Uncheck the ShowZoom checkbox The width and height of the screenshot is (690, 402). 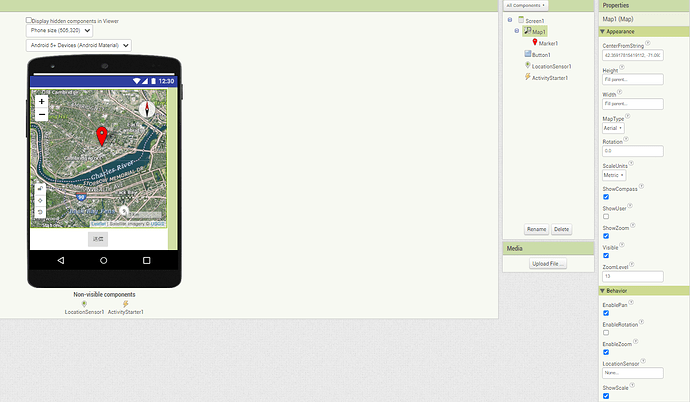coord(606,236)
